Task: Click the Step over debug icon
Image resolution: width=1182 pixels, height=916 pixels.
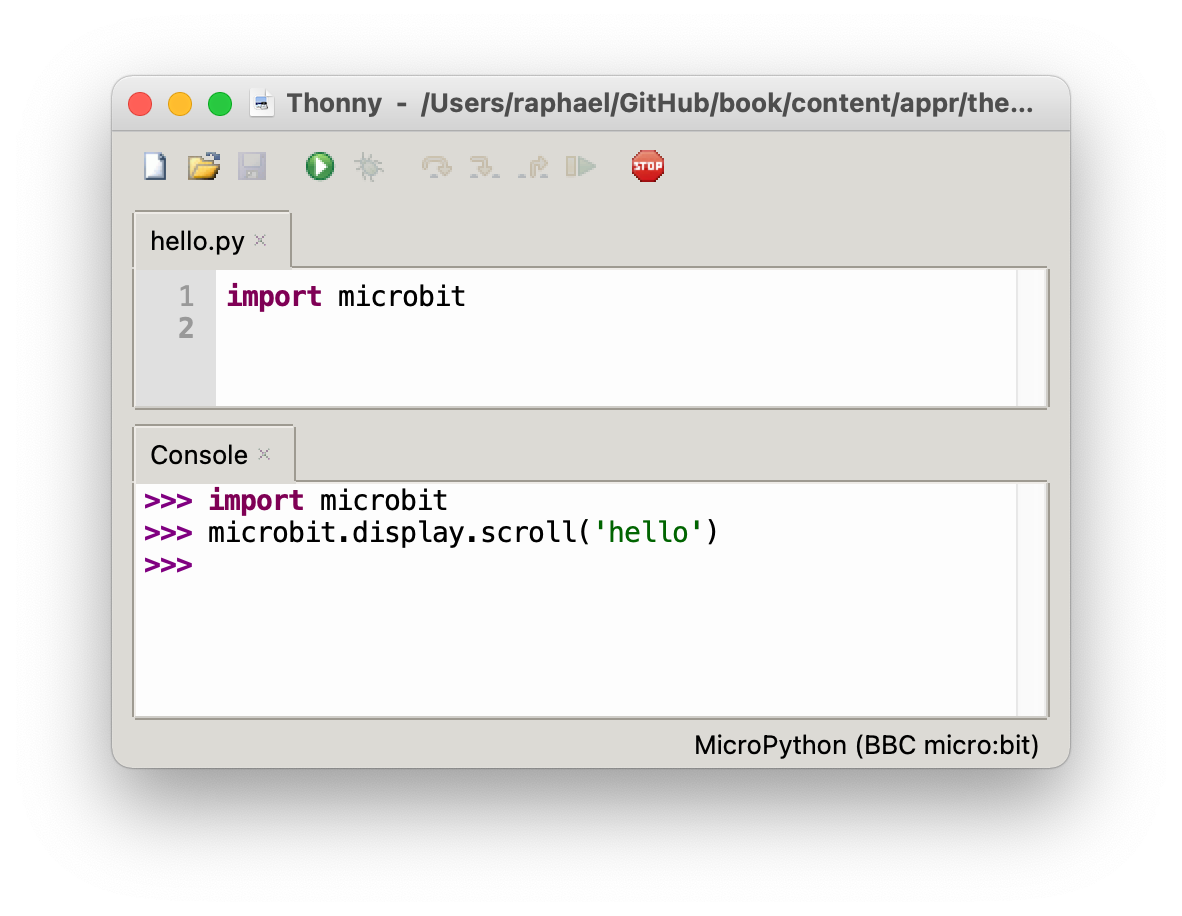Action: pos(436,166)
